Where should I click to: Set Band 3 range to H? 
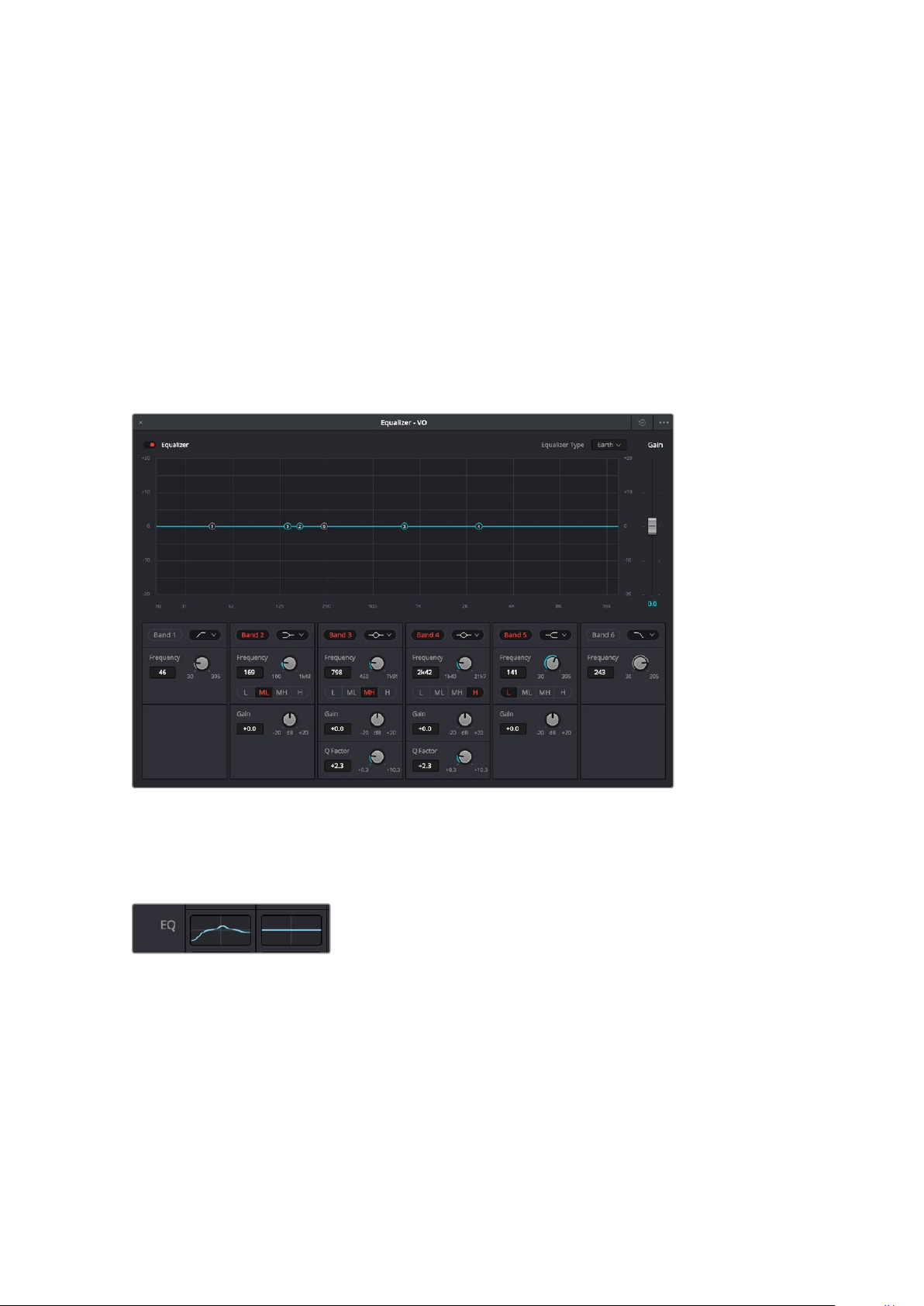pyautogui.click(x=388, y=692)
